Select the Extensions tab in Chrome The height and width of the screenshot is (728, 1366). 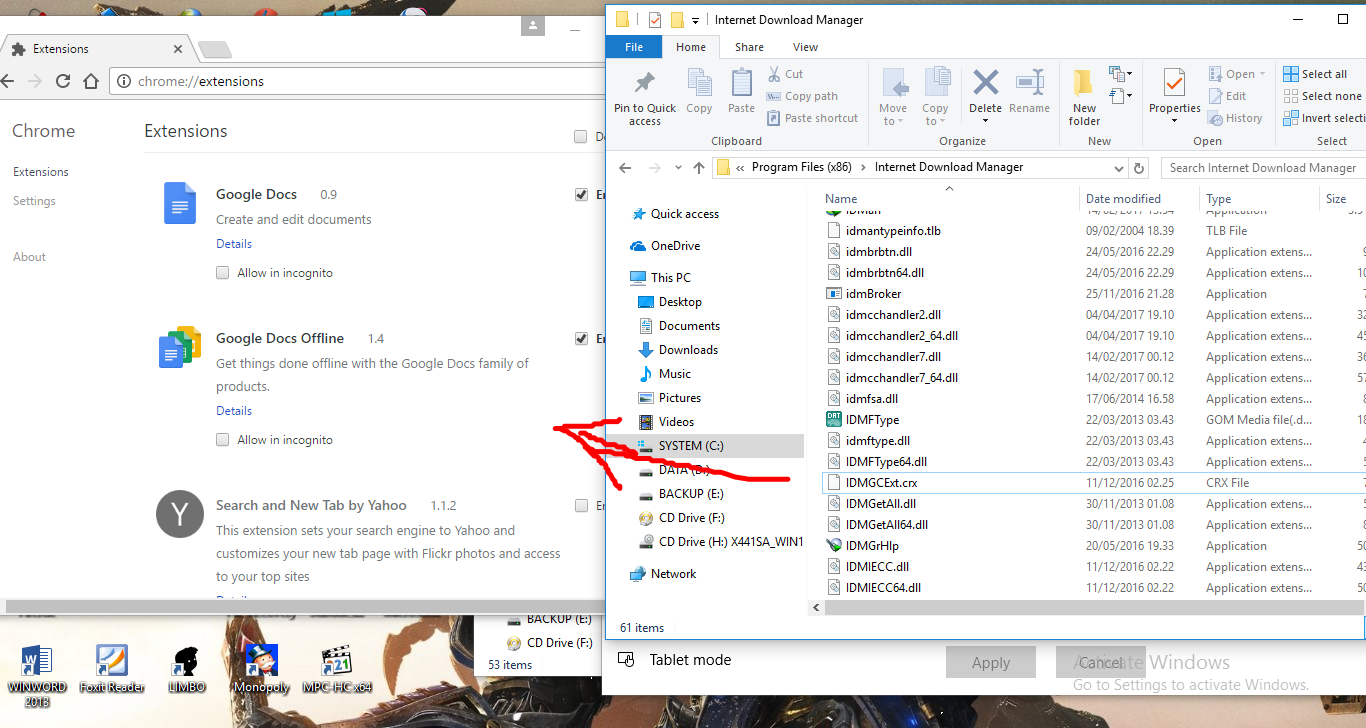pos(98,49)
